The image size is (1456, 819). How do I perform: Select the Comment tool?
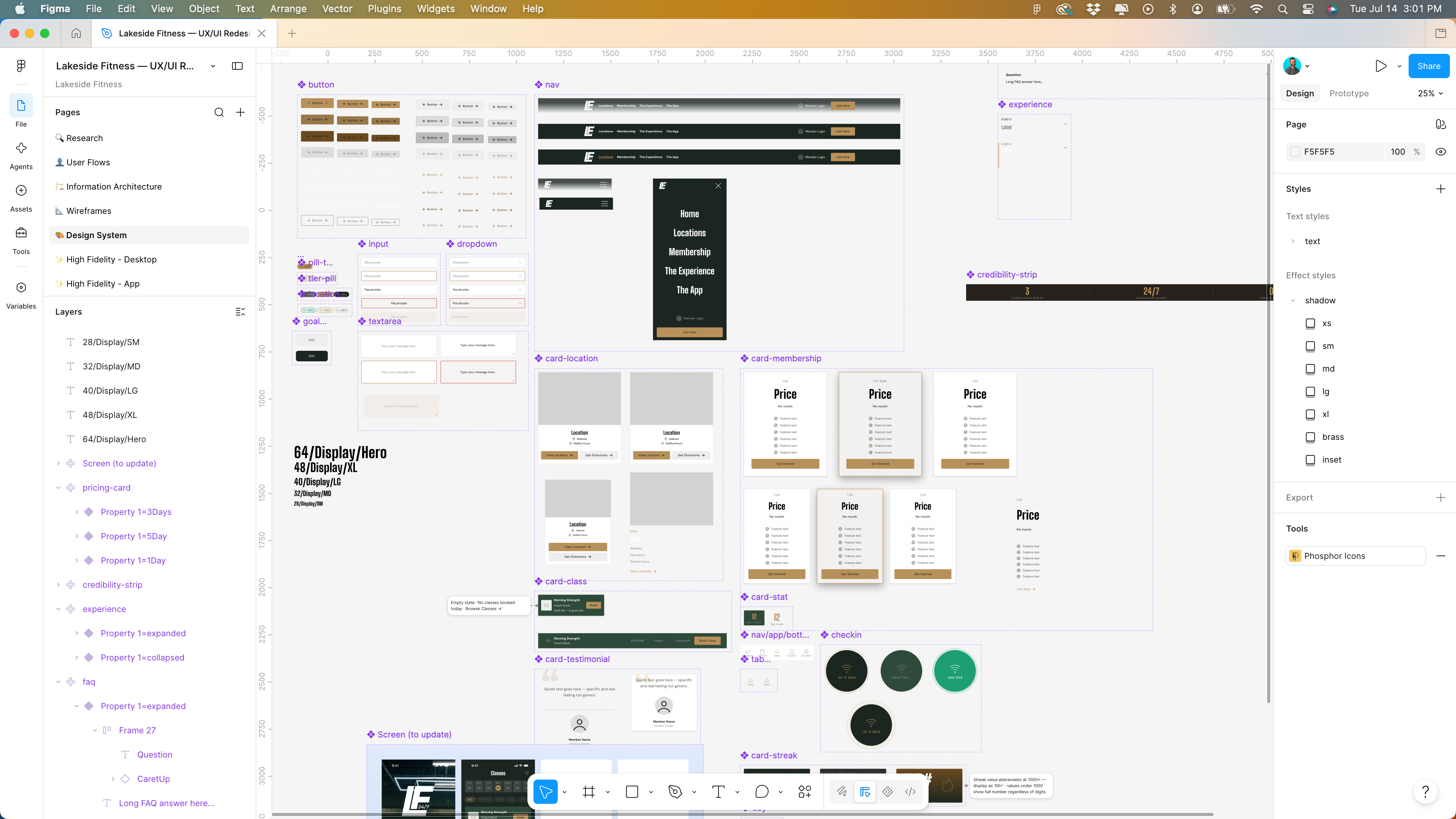pyautogui.click(x=761, y=792)
